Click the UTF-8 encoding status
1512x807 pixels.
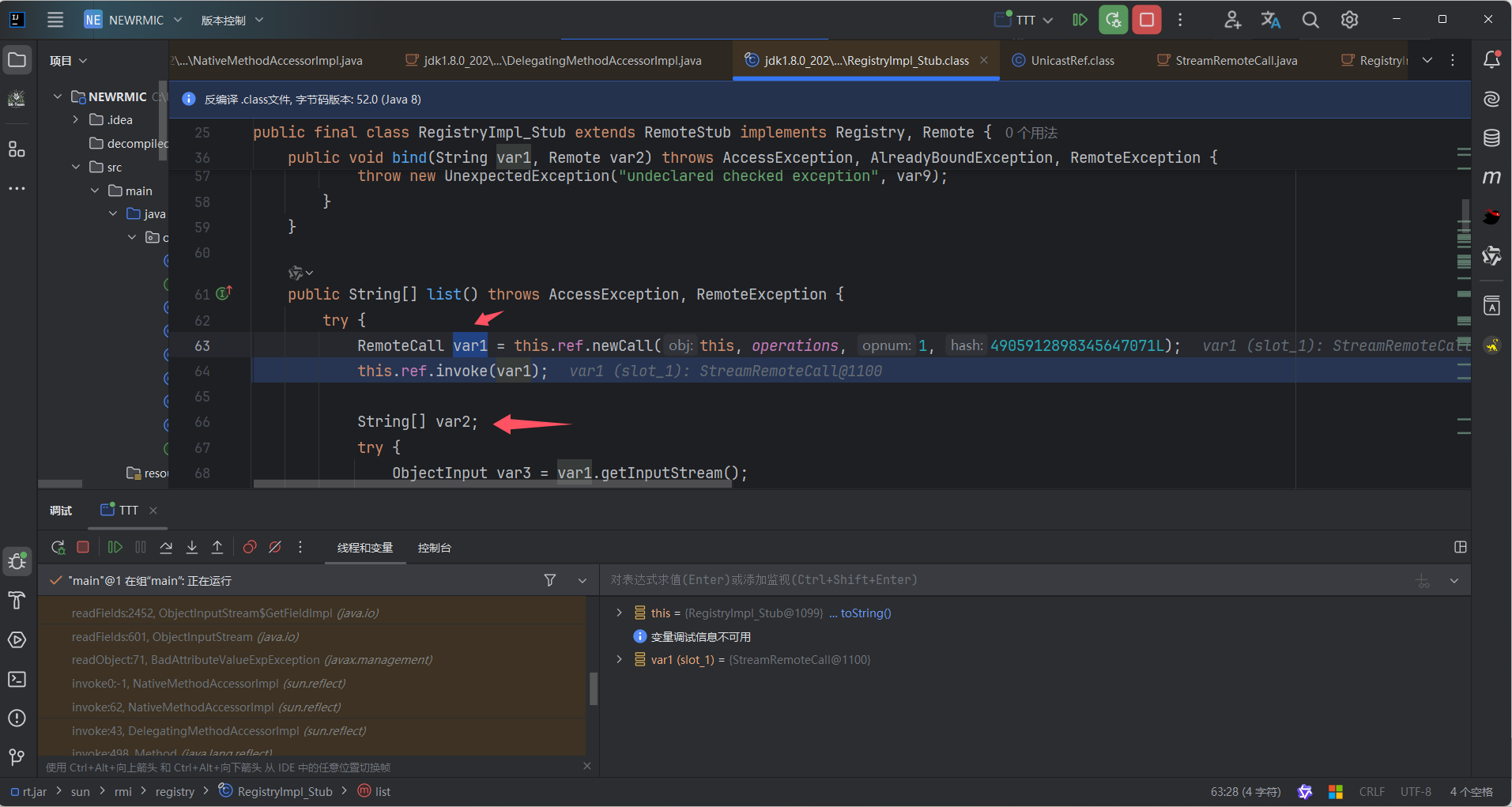pos(1416,791)
